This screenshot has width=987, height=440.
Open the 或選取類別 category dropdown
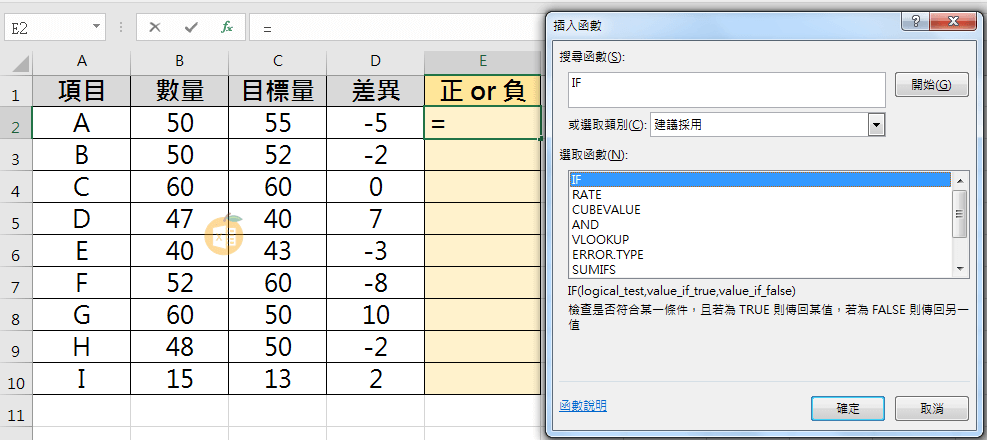click(877, 125)
